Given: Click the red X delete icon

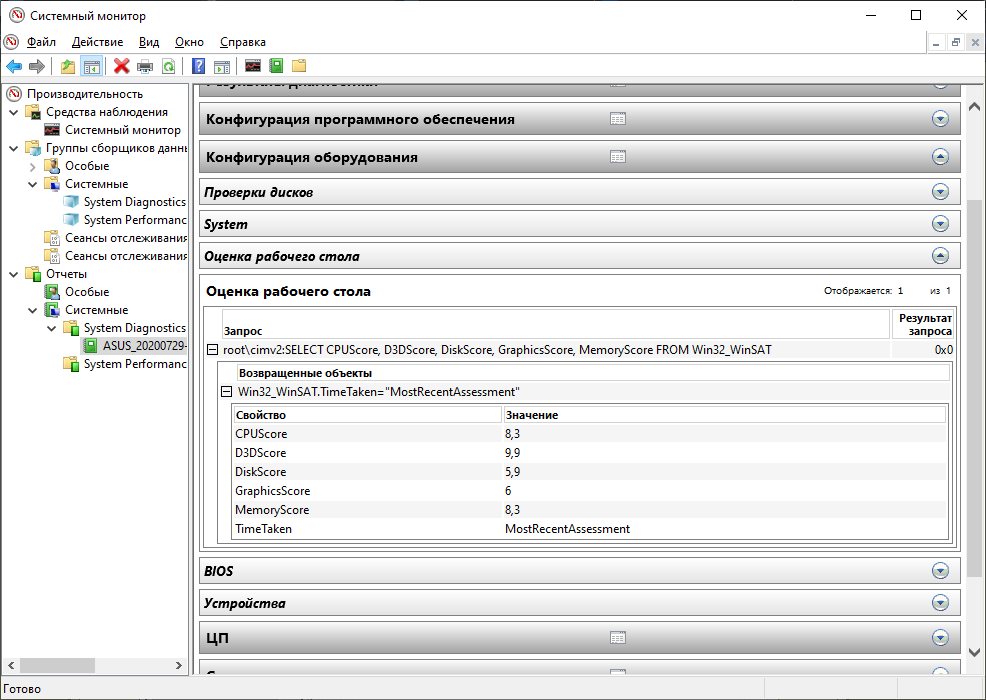Looking at the screenshot, I should pyautogui.click(x=121, y=66).
